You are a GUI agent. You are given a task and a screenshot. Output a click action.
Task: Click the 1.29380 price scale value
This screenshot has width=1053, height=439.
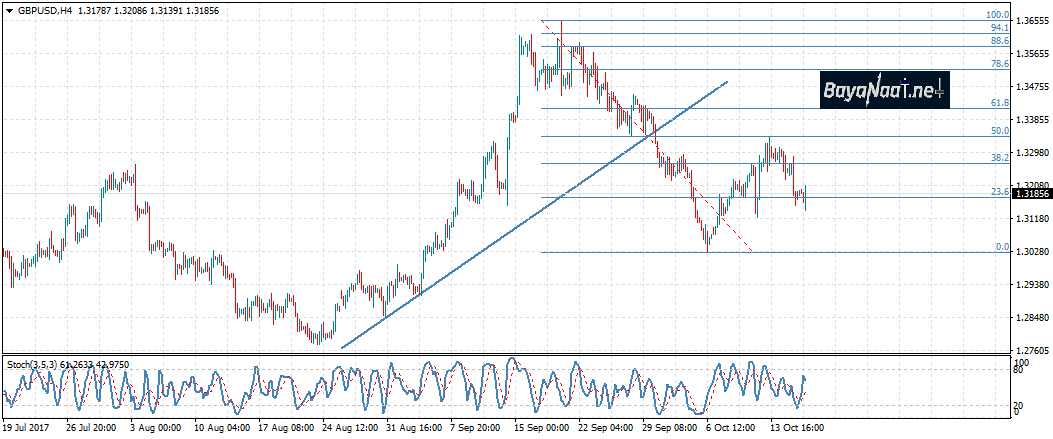(1031, 285)
